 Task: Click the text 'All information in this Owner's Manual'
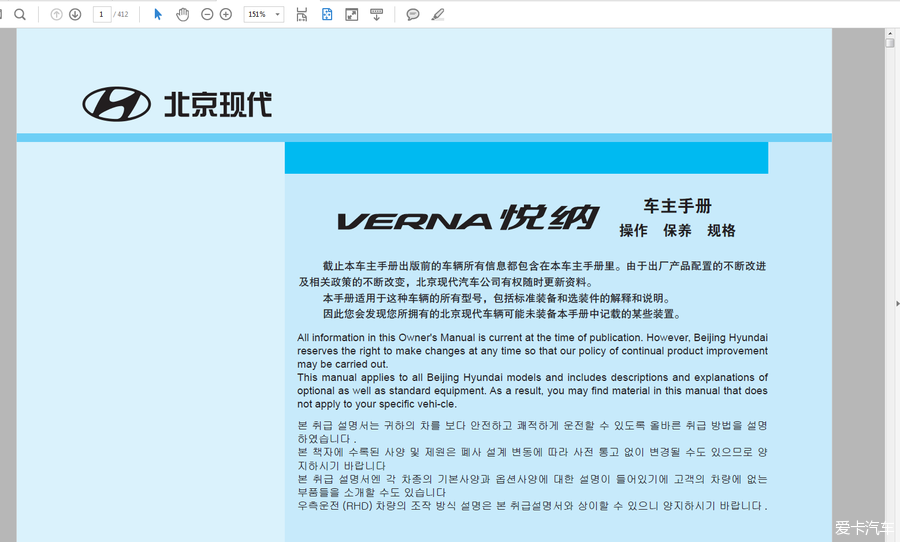386,338
